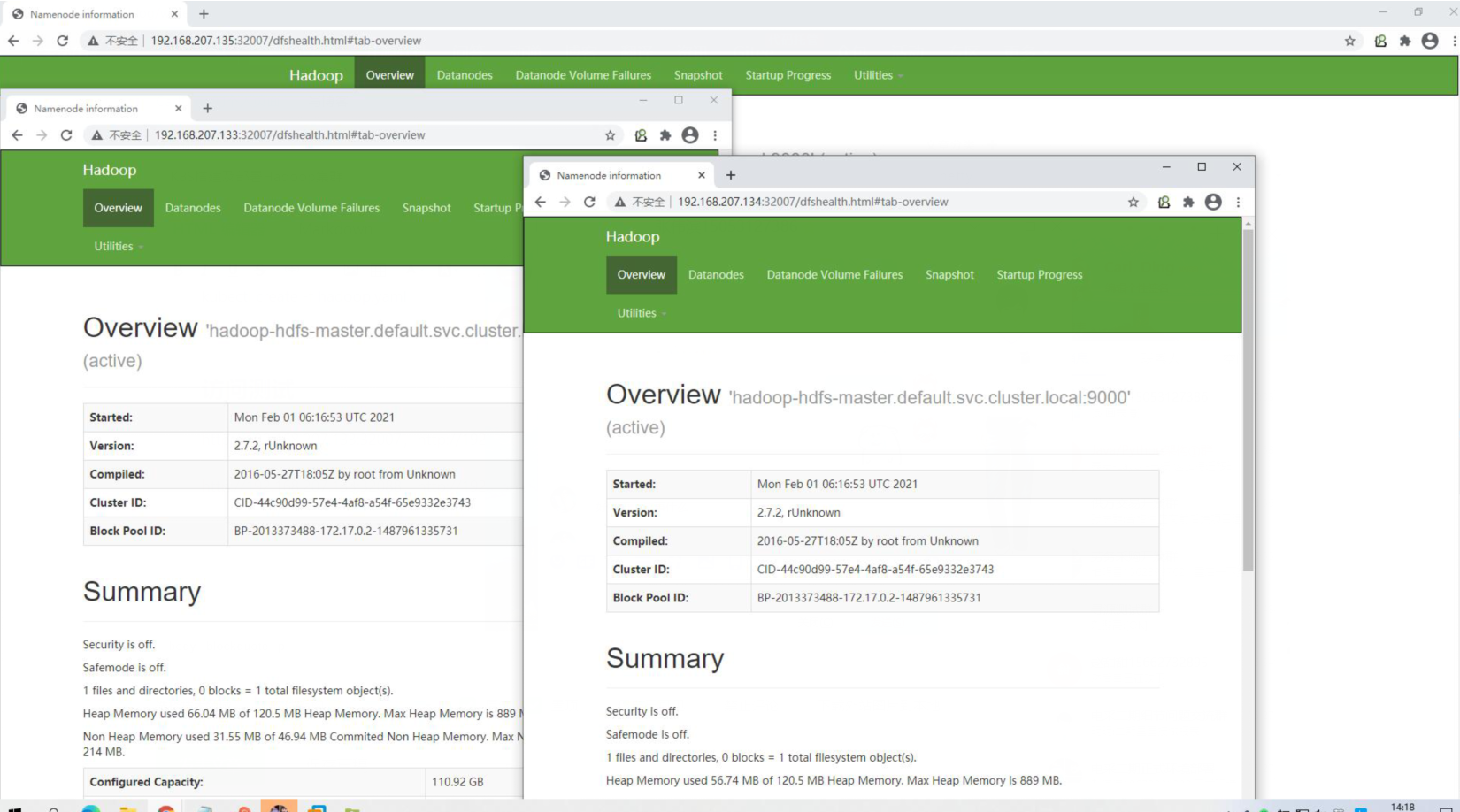This screenshot has height=812, width=1460.
Task: Open Datanodes tab in the 192.168.207.135 window
Action: pos(465,75)
